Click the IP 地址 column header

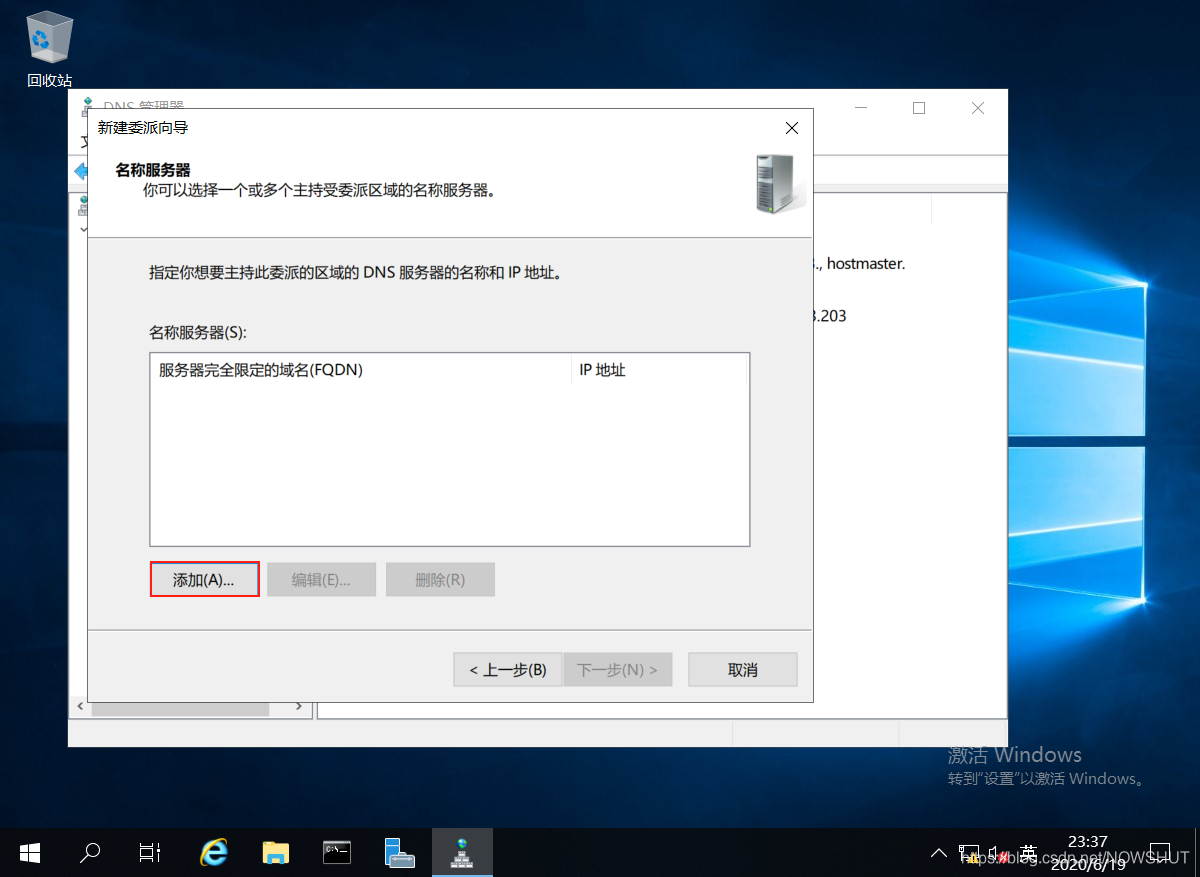(659, 370)
